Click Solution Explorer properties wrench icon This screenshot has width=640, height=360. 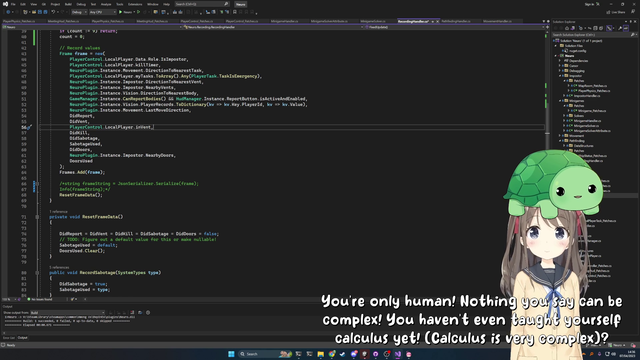tap(620, 28)
